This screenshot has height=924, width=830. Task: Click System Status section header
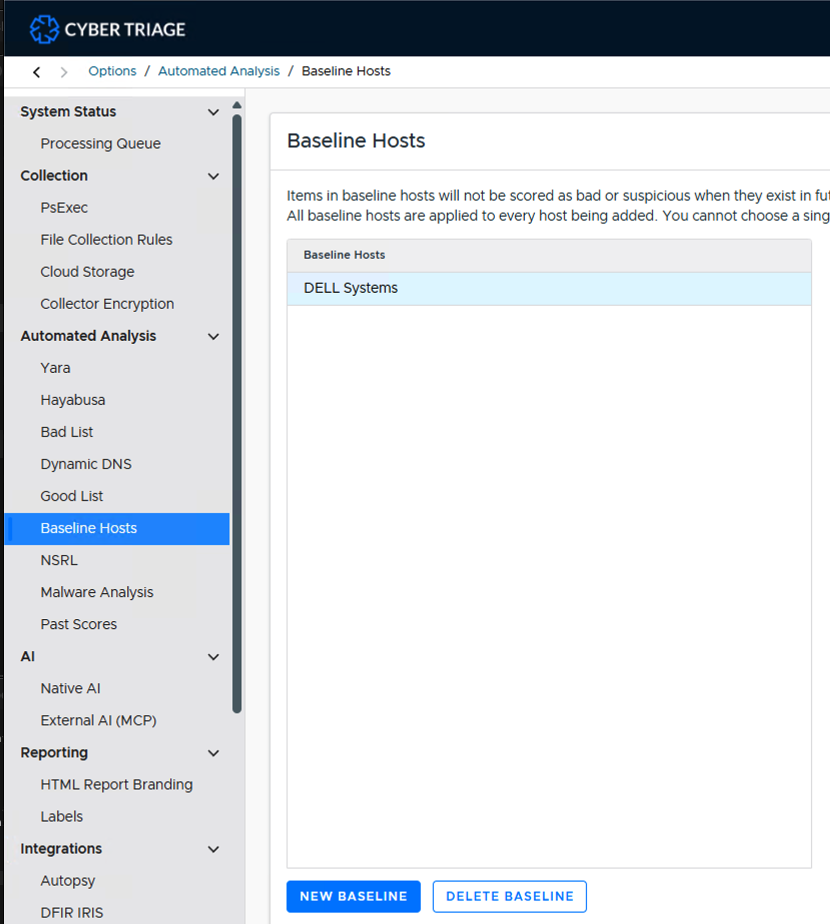pos(68,111)
